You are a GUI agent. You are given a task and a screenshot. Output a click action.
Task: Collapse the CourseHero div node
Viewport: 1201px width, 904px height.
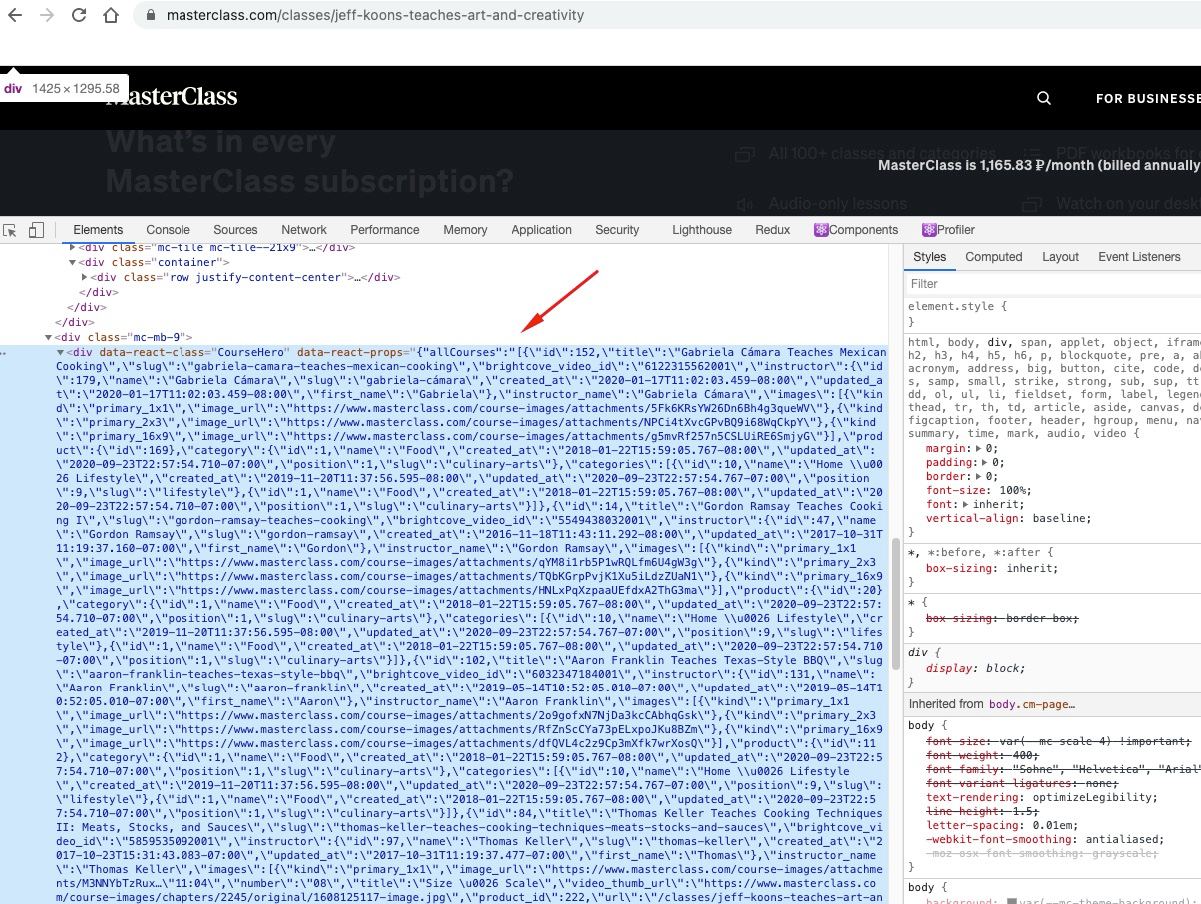(x=60, y=353)
